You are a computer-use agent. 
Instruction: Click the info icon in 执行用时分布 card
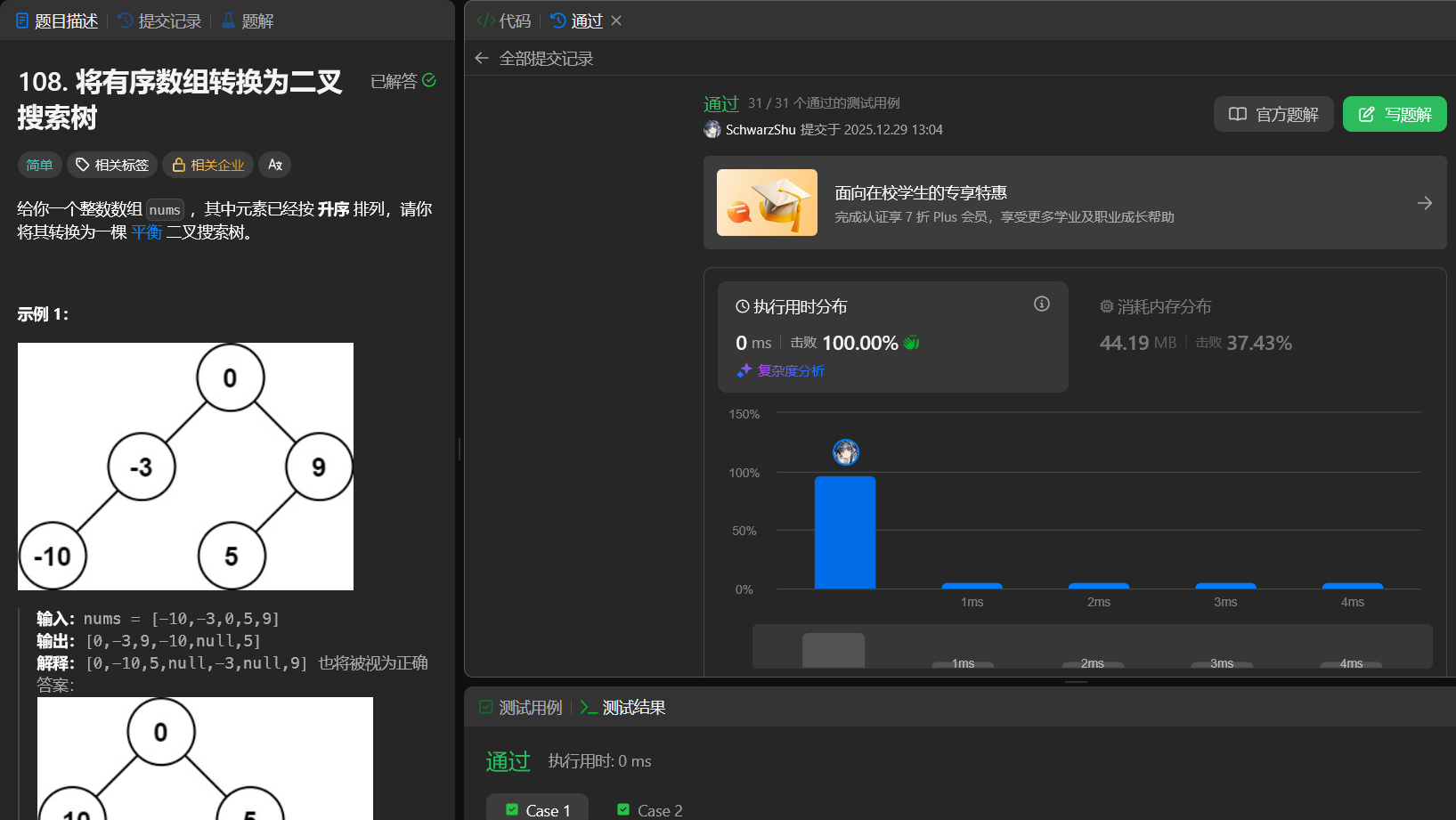click(x=1041, y=304)
